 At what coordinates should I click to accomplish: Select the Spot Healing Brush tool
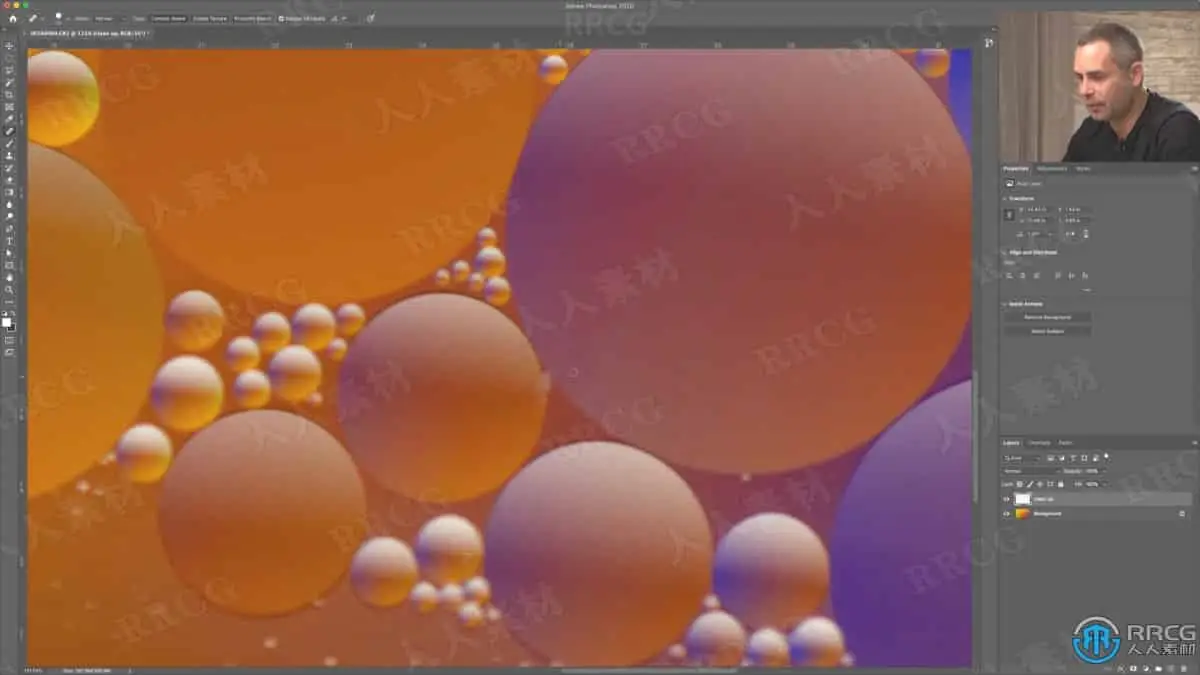(x=10, y=131)
